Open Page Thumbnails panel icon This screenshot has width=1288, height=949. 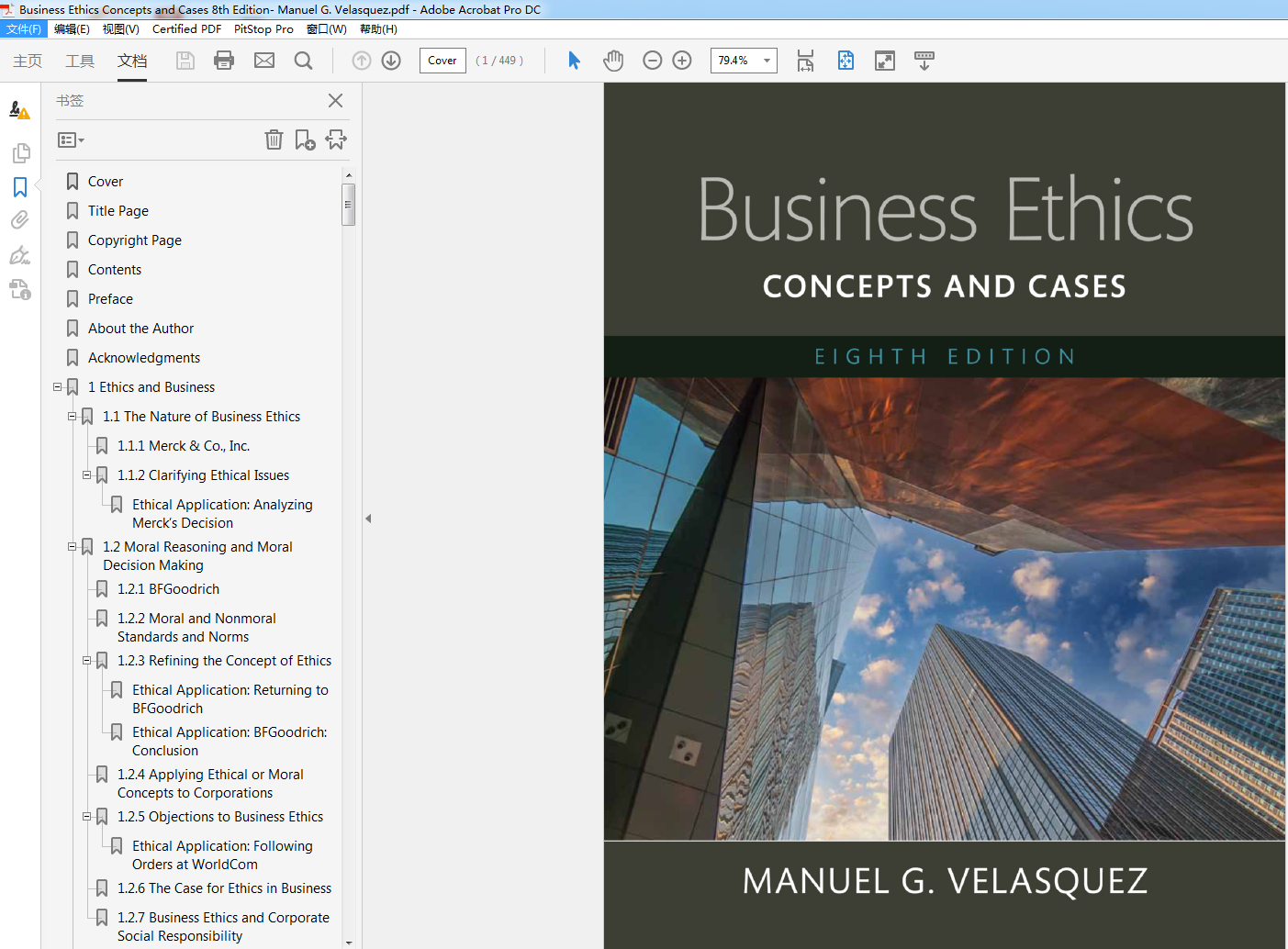20,152
